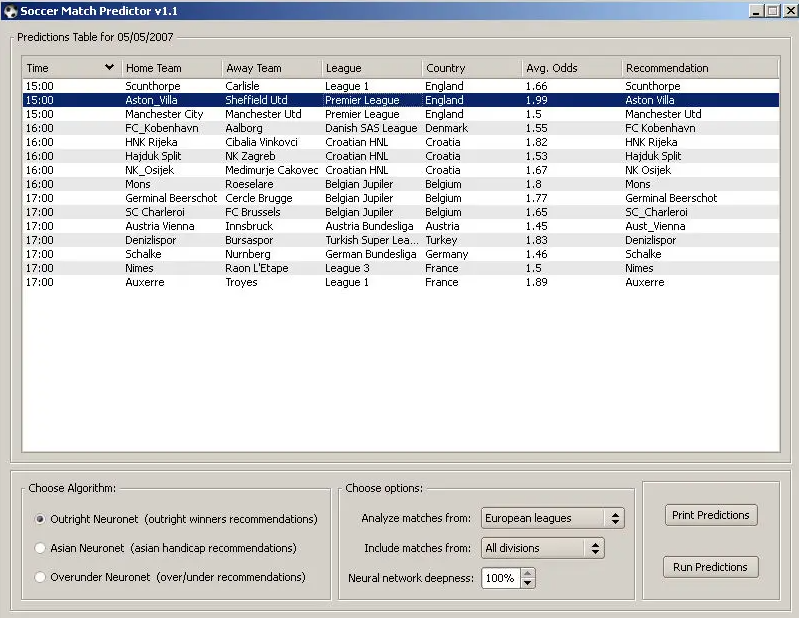Image resolution: width=799 pixels, height=618 pixels.
Task: Select the Outright Neuronet algorithm
Action: pyautogui.click(x=40, y=520)
